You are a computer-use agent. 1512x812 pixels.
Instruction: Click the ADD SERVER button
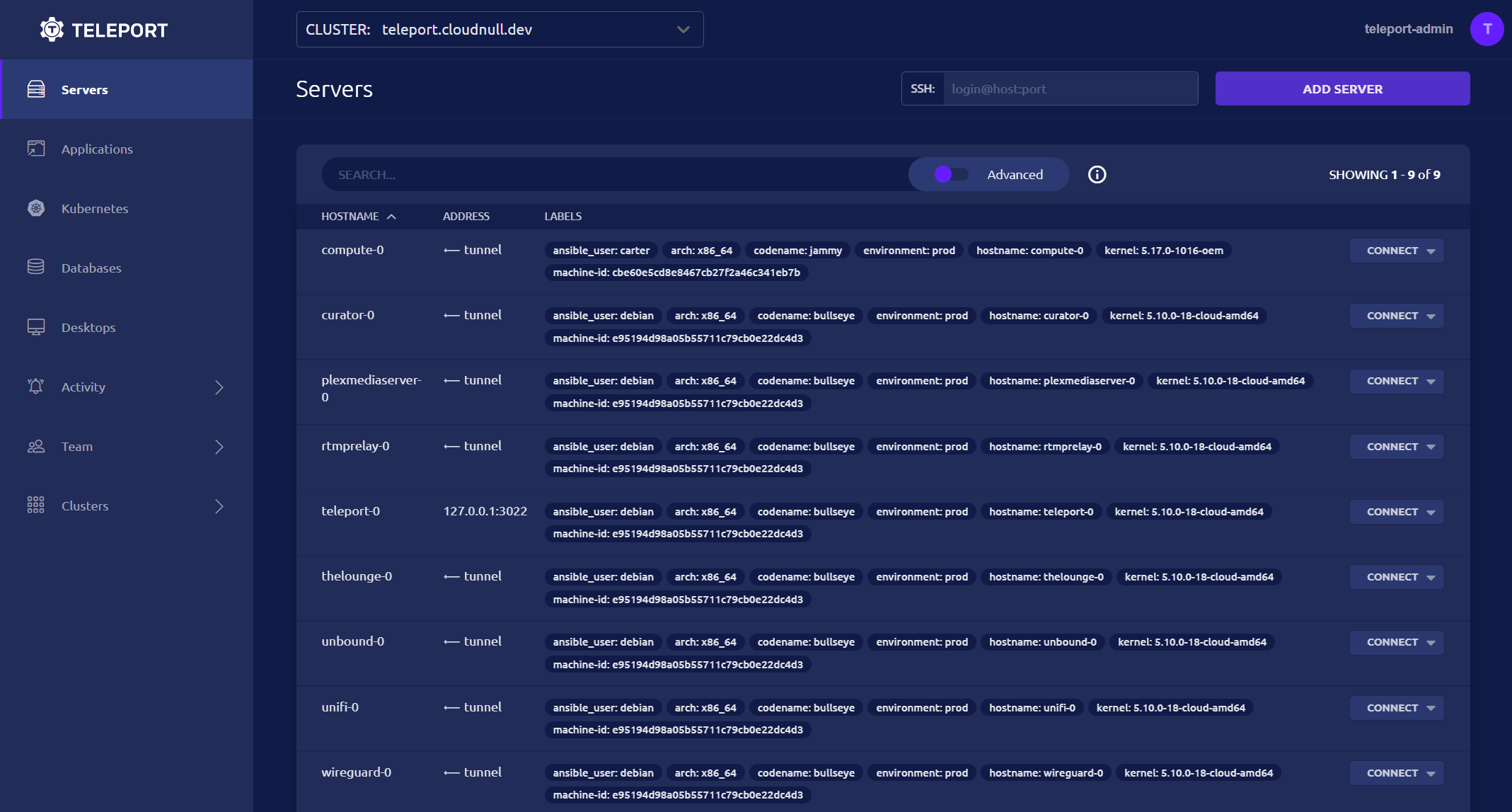(x=1341, y=89)
